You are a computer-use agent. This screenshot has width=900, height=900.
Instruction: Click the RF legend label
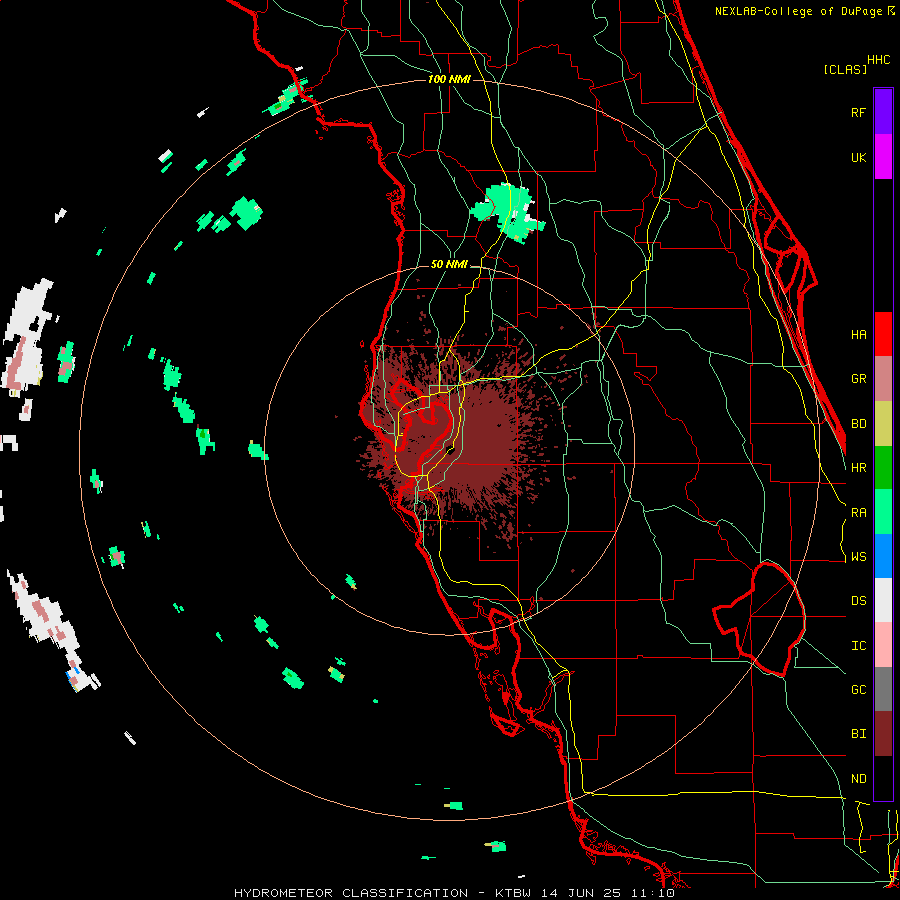pos(858,112)
